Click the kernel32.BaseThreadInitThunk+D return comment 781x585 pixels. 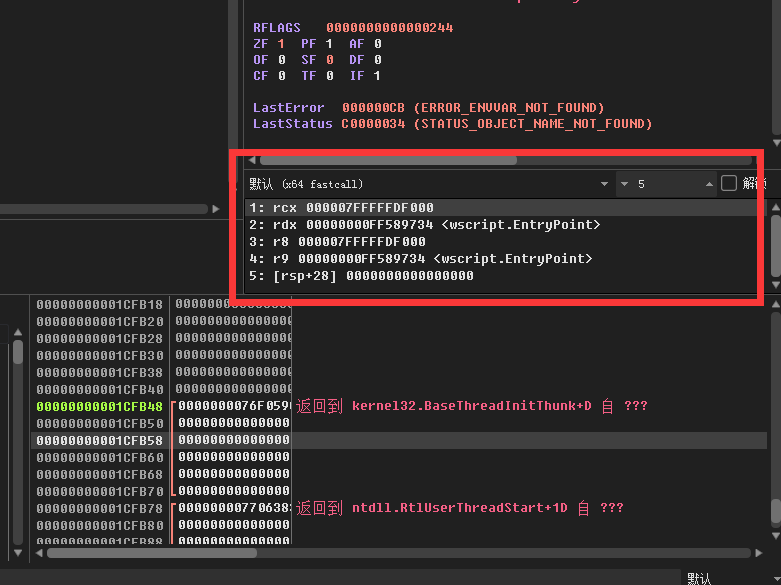point(472,406)
